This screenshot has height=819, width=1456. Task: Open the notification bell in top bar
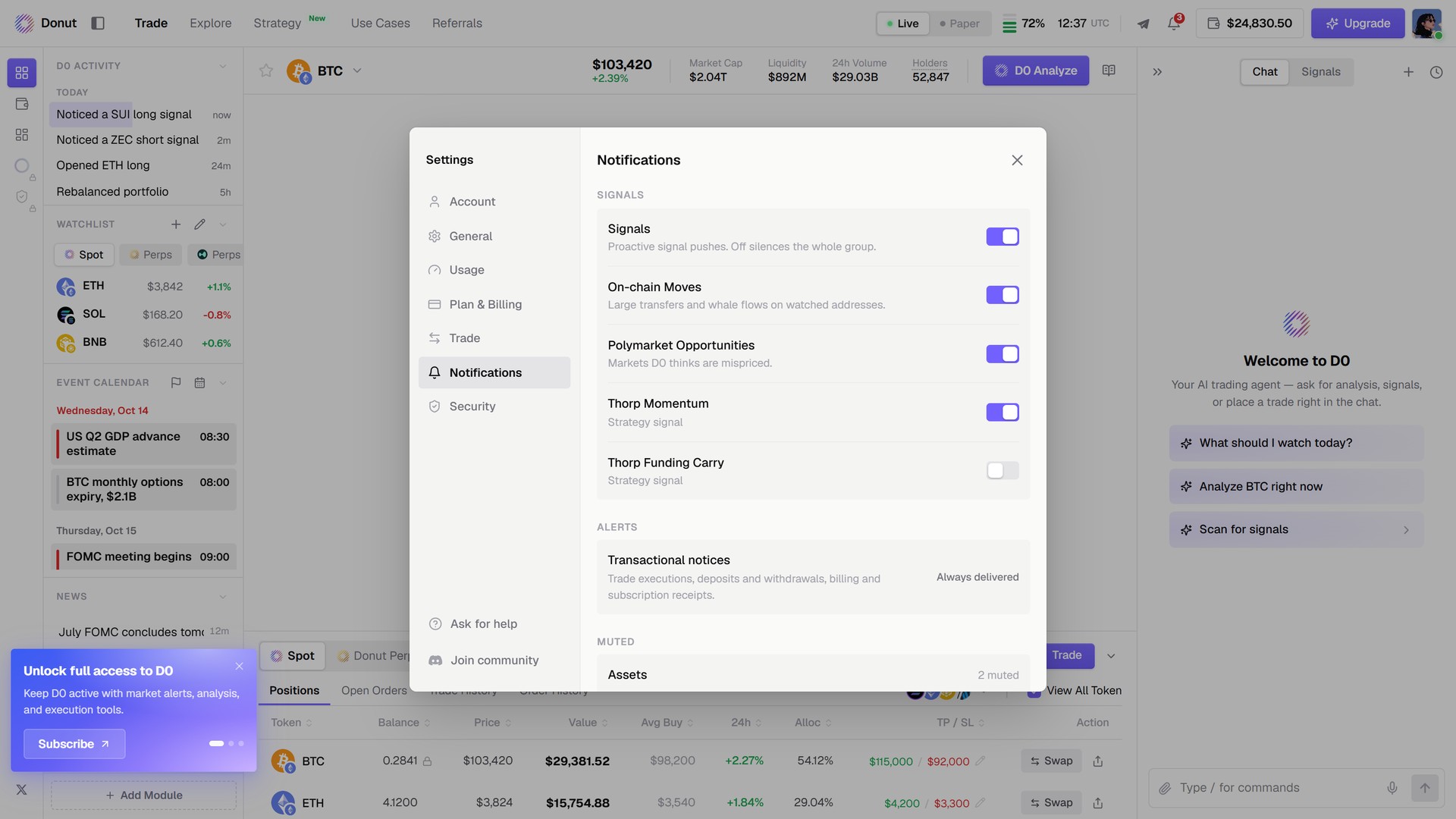point(1174,24)
